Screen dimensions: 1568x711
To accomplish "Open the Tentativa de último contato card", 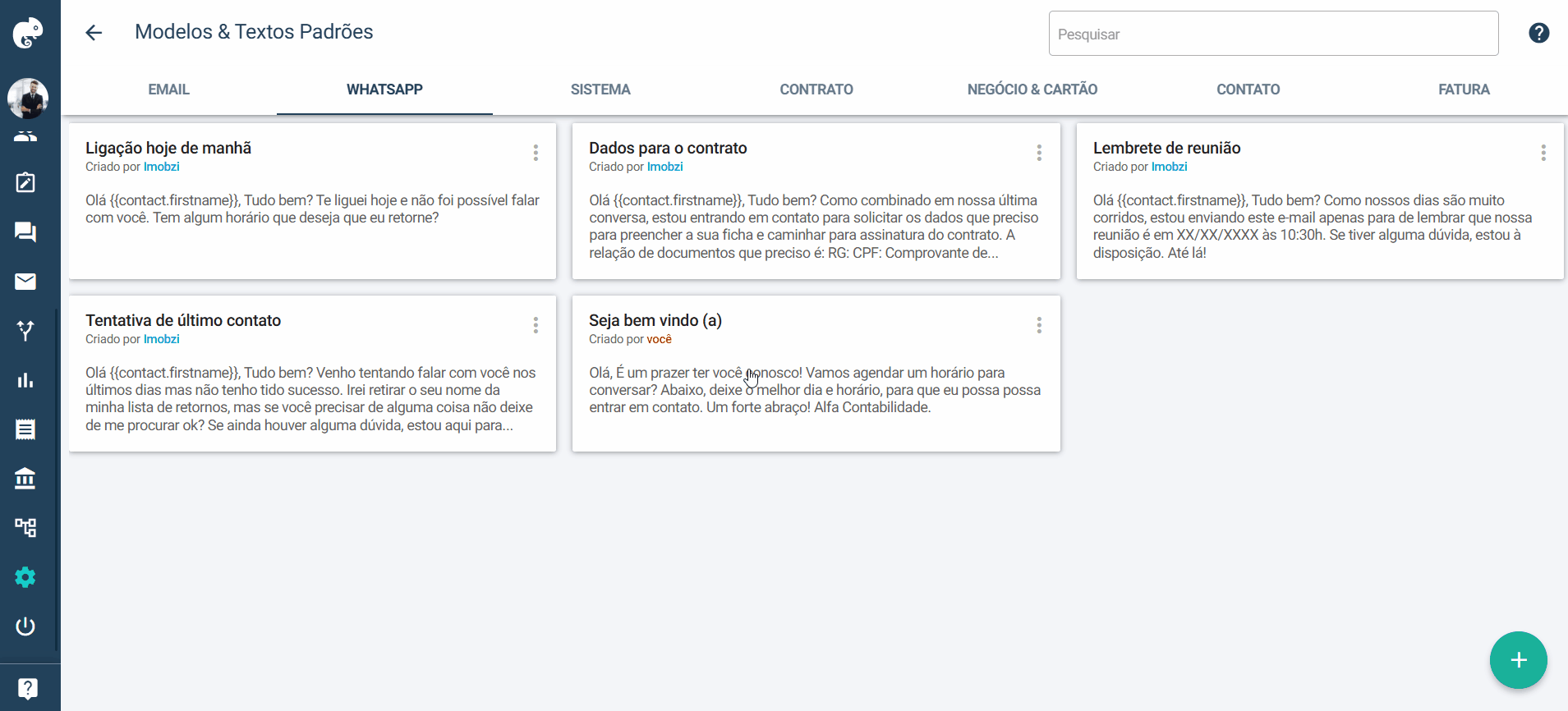I will pos(312,374).
